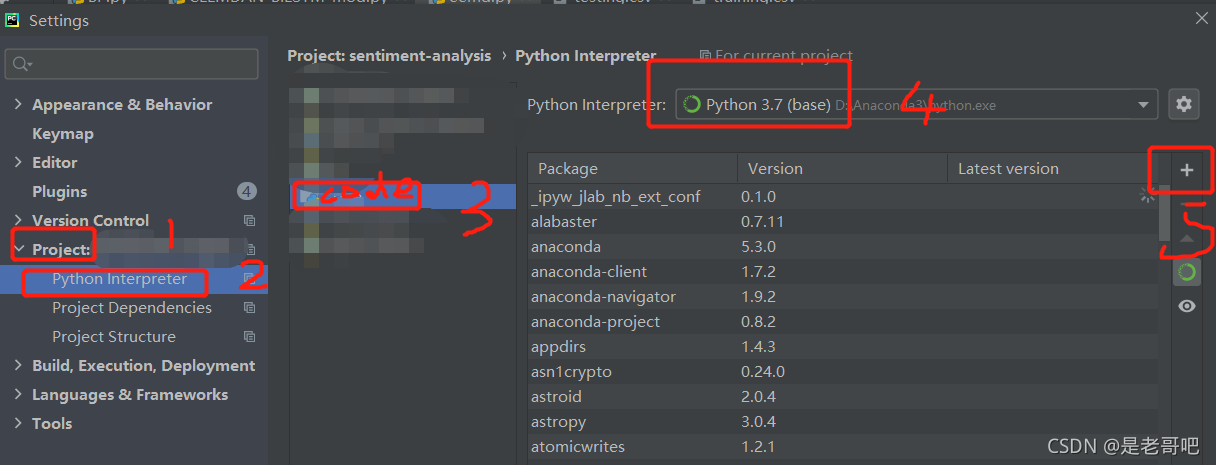Click version cell 5.3.0

(x=759, y=247)
